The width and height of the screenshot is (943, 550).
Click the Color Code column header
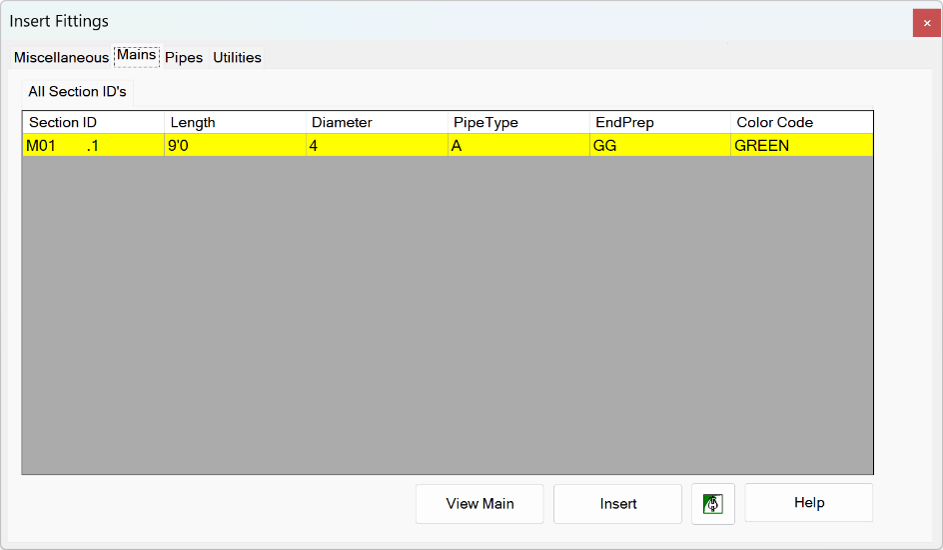(x=802, y=123)
